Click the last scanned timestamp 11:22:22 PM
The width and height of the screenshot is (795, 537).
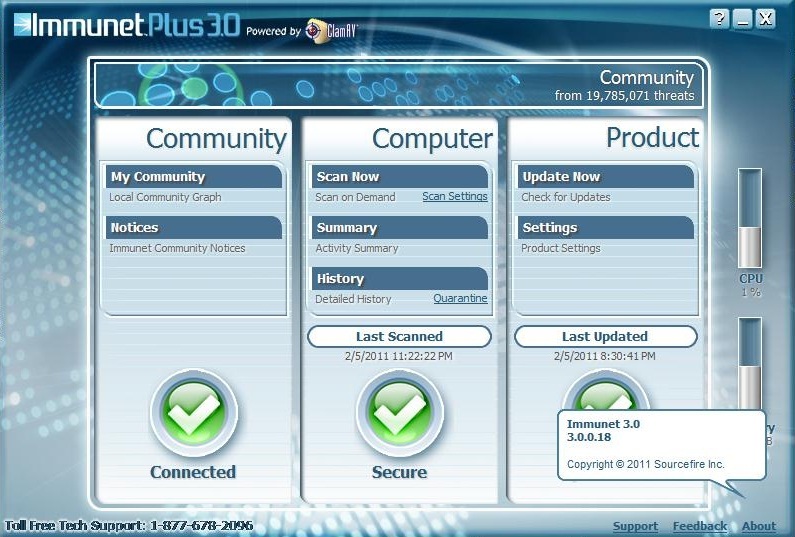pyautogui.click(x=399, y=356)
